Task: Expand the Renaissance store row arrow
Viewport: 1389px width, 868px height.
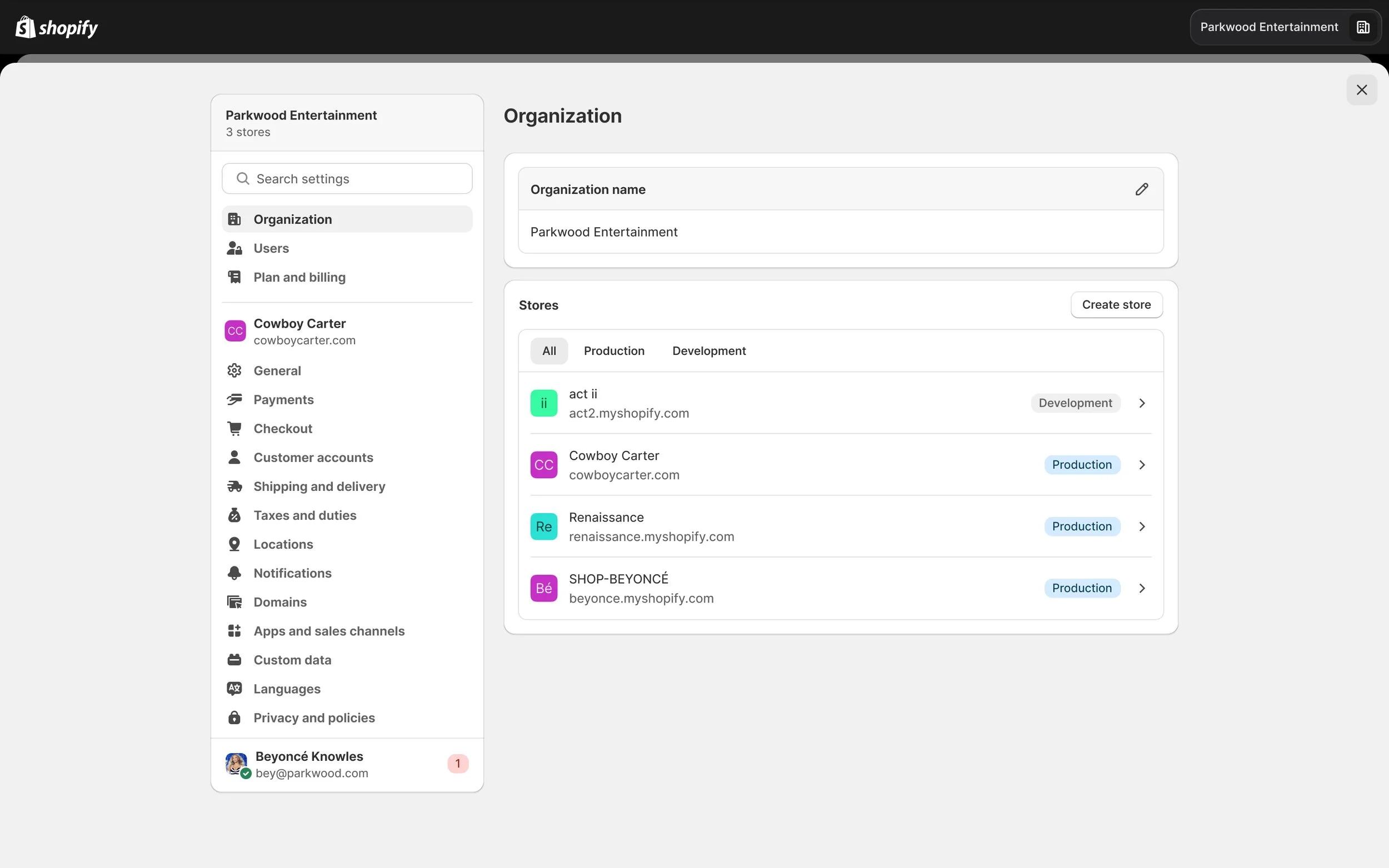Action: click(1142, 526)
